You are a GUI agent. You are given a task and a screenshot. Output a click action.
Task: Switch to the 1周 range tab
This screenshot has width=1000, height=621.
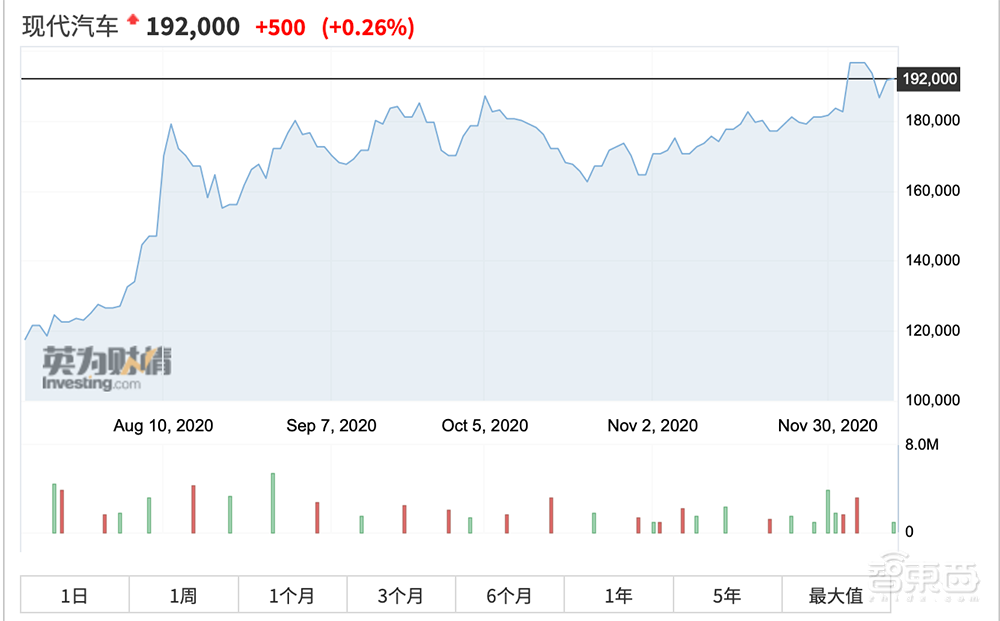click(183, 596)
